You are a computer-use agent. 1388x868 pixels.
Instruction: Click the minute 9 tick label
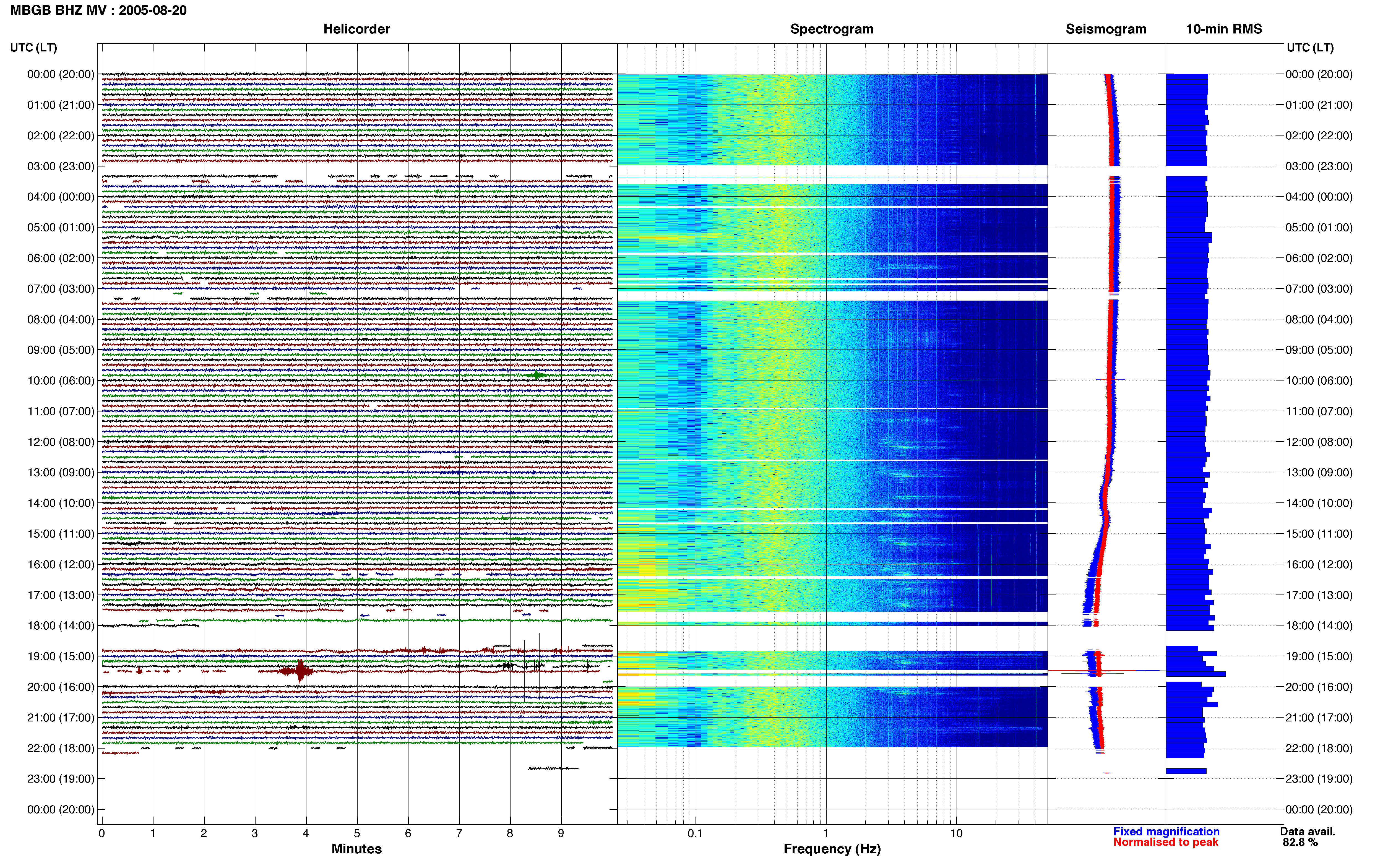click(x=561, y=833)
